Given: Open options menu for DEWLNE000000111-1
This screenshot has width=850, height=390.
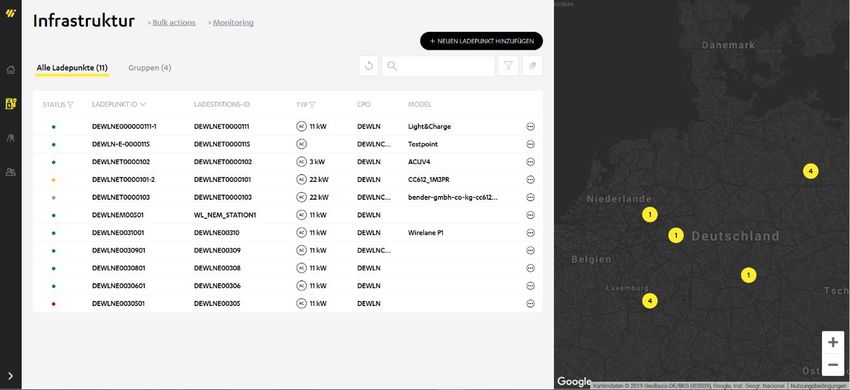Looking at the screenshot, I should click(530, 126).
